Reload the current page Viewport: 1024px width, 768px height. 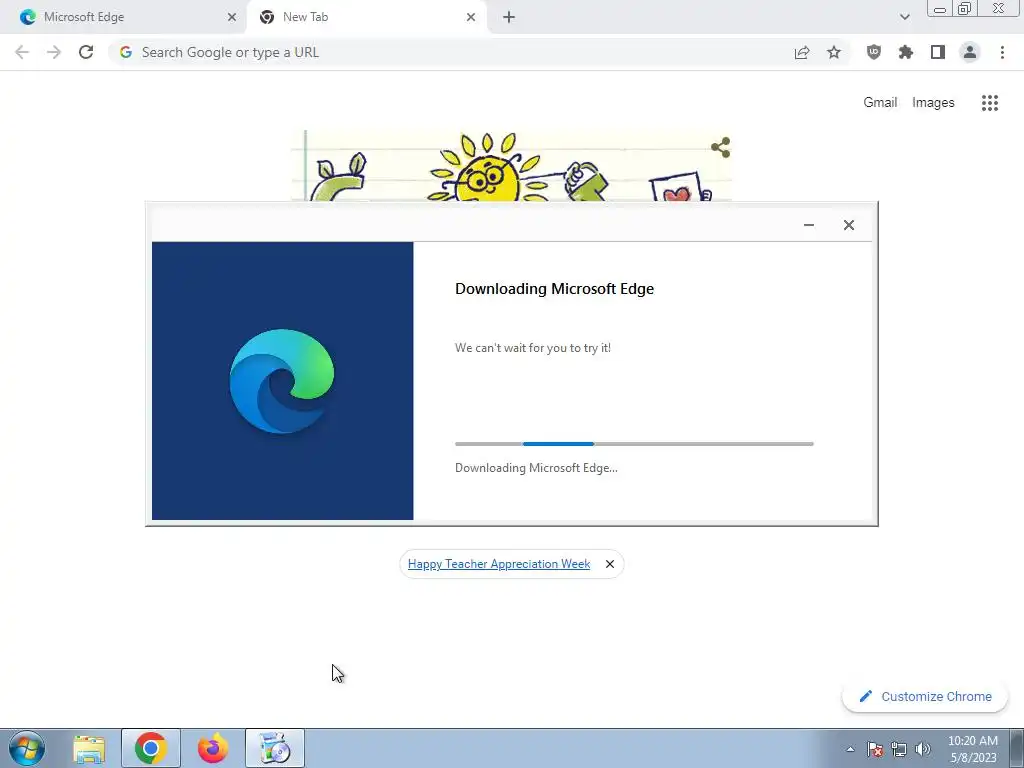pos(86,52)
